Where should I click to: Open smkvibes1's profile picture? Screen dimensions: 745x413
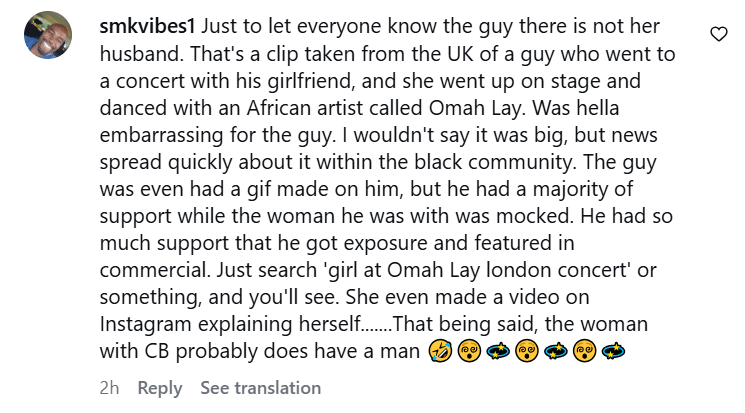pyautogui.click(x=47, y=36)
